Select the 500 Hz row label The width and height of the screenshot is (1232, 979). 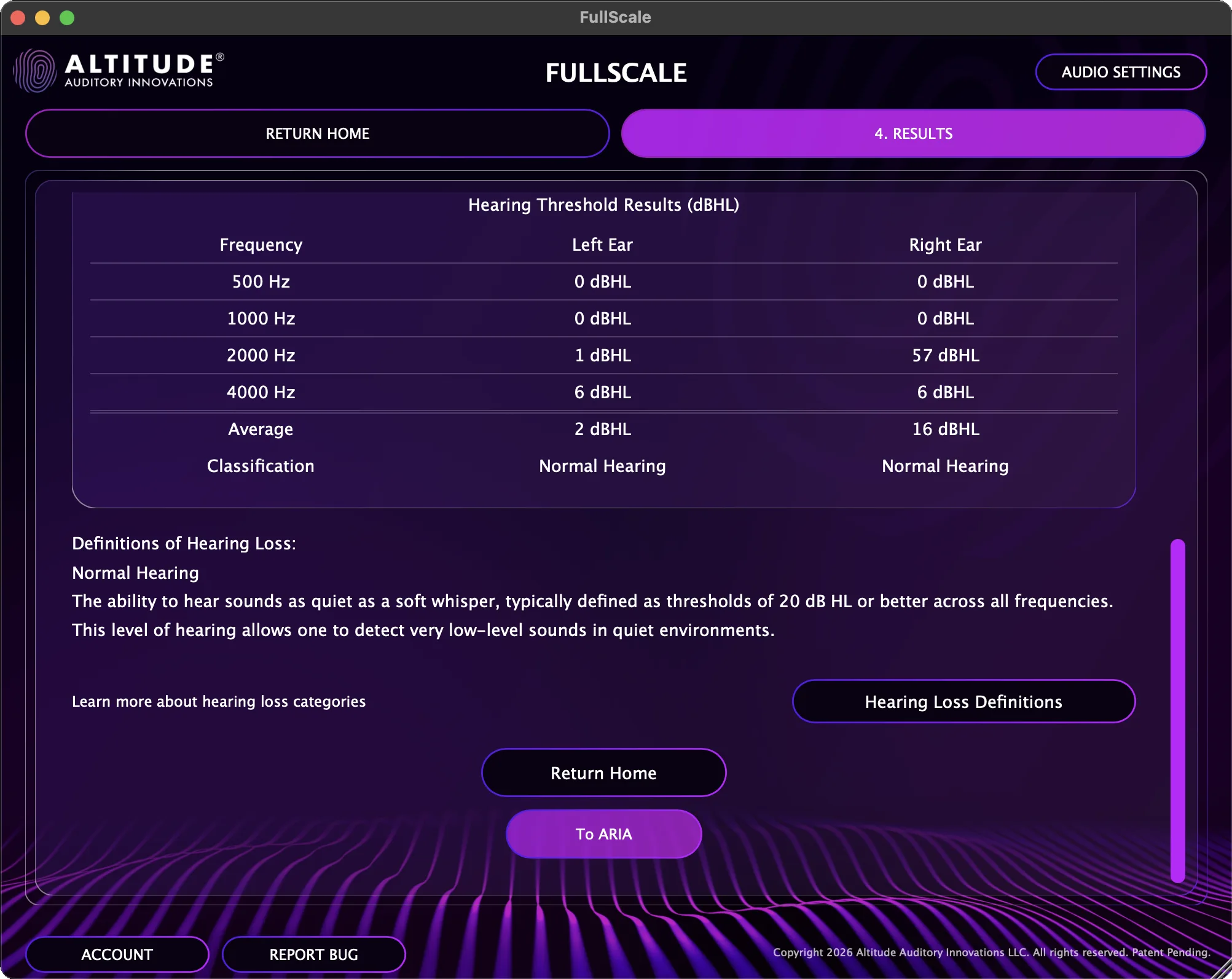tap(261, 281)
